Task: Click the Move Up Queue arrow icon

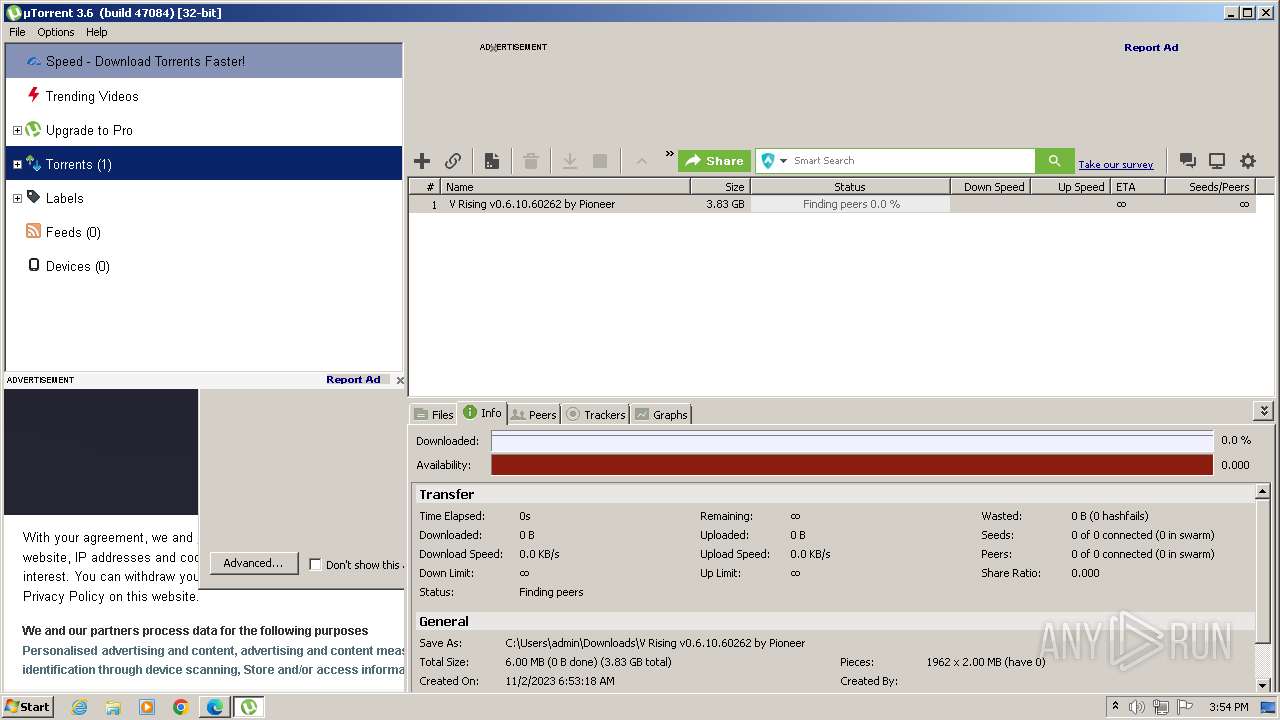Action: [641, 161]
